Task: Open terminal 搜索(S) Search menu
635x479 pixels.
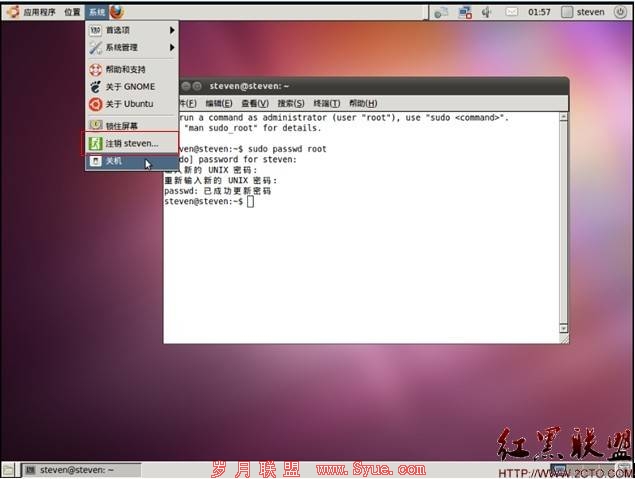Action: tap(291, 104)
